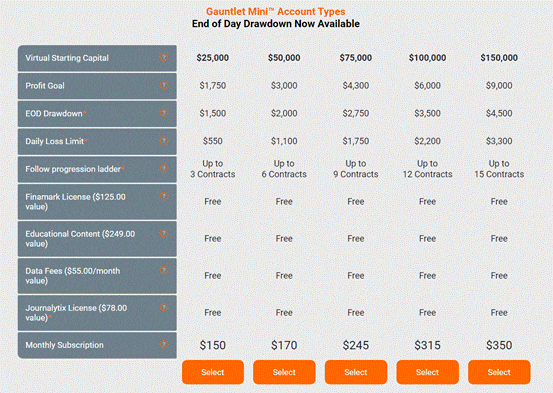Screen dimensions: 553x393
Task: Open the Profit Goal help tooltip icon
Action: pos(164,85)
